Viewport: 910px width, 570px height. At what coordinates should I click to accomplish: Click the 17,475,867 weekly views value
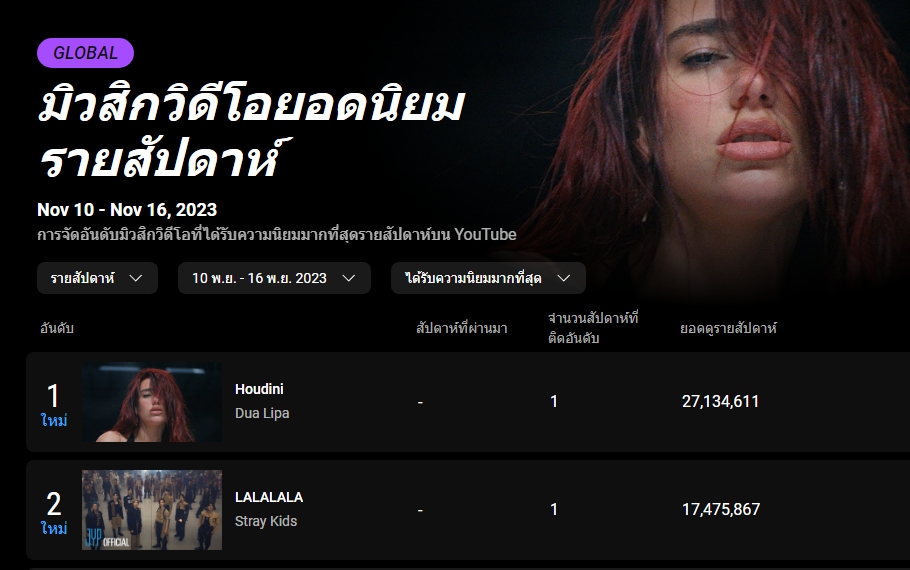click(721, 510)
